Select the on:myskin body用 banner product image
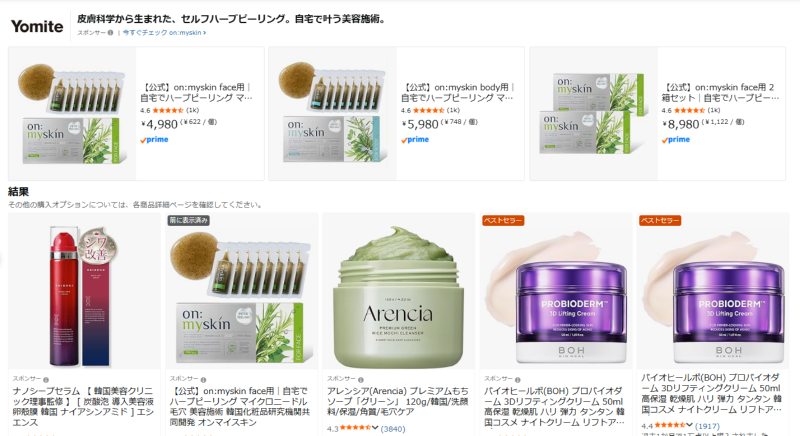 [332, 113]
